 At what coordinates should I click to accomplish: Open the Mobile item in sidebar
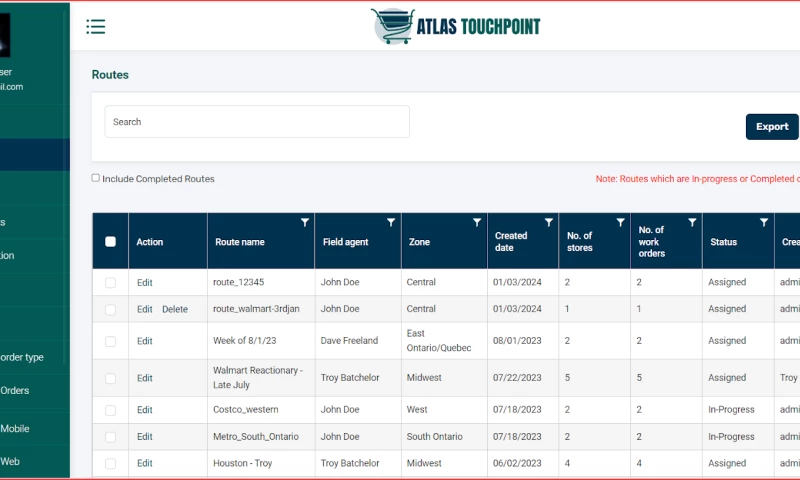15,428
